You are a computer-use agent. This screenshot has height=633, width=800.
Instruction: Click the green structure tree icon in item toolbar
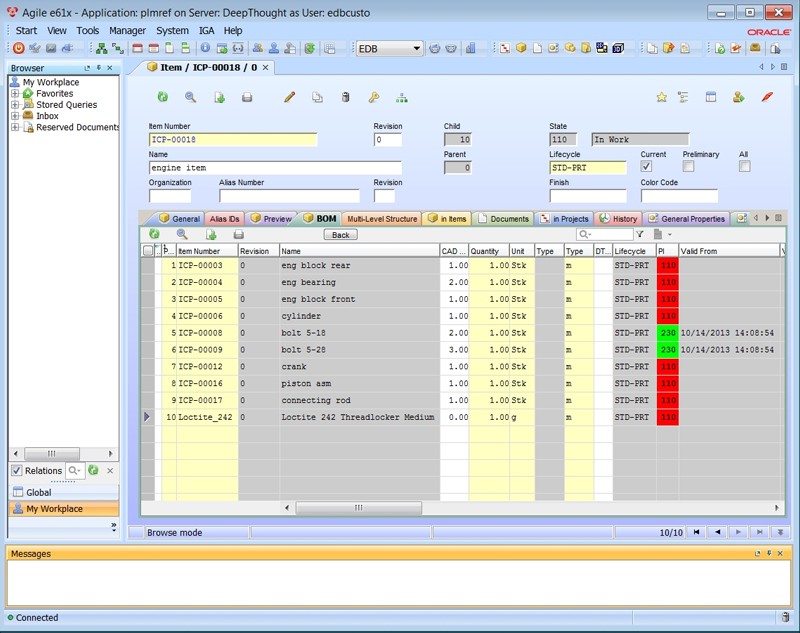(x=402, y=97)
